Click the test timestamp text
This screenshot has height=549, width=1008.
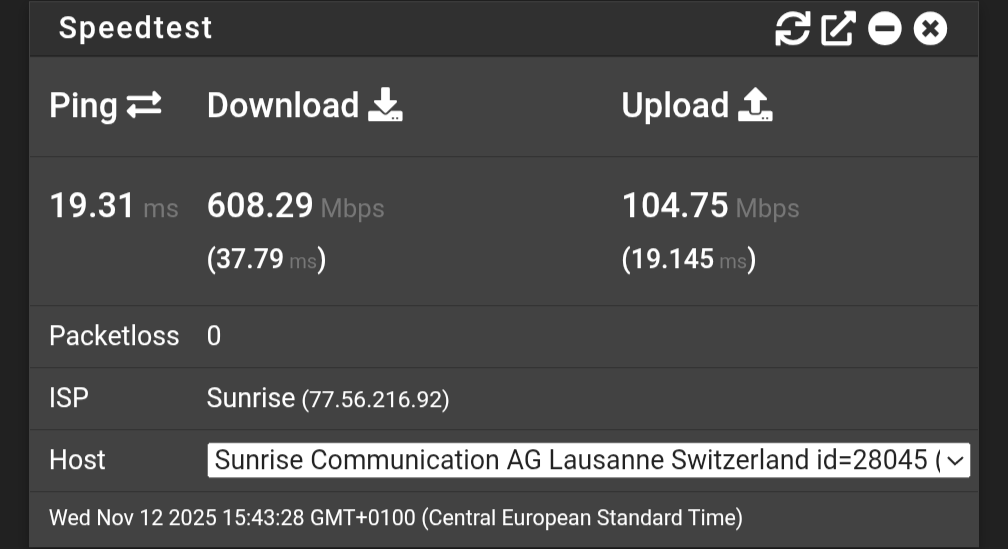(395, 518)
